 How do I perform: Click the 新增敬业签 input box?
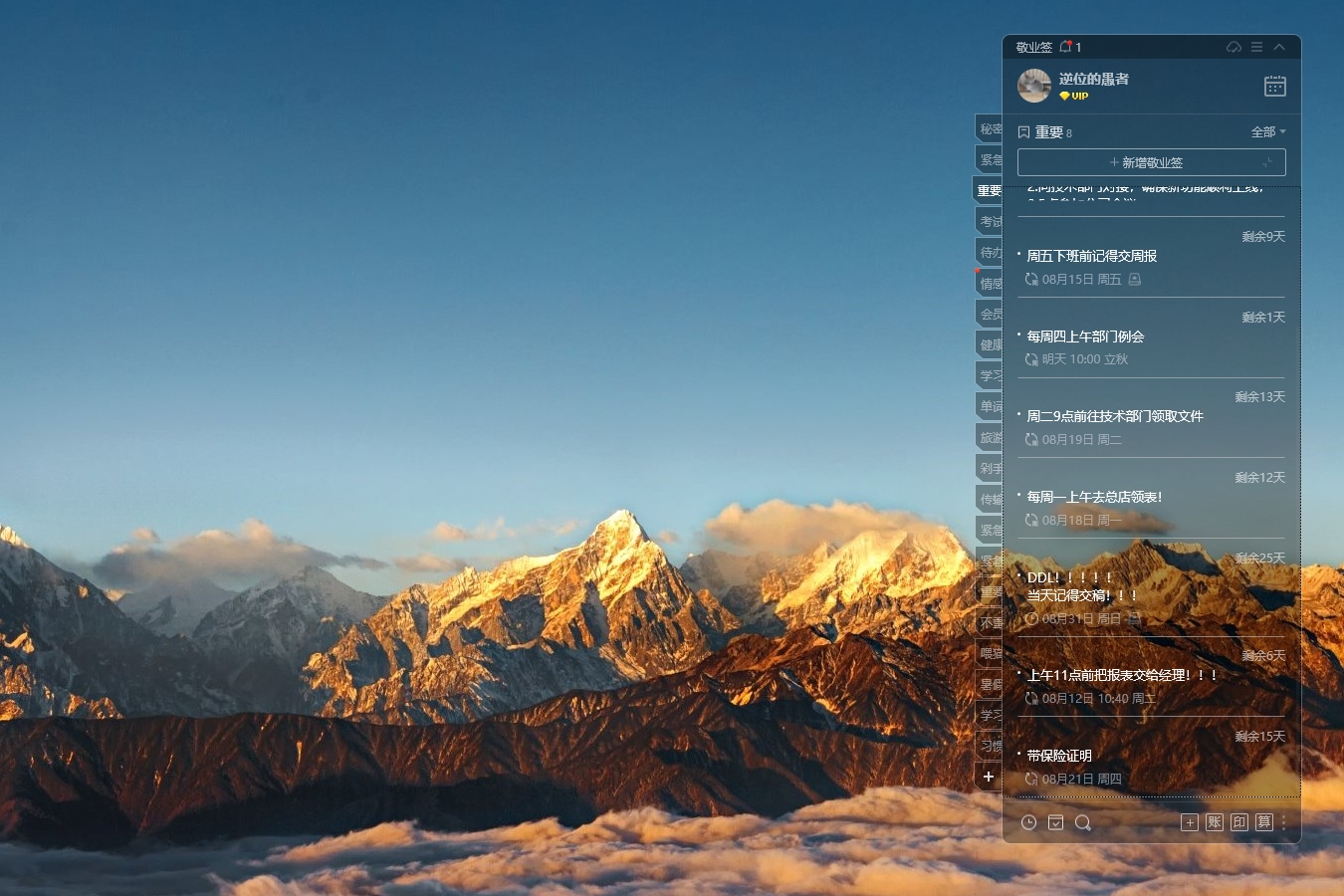(1152, 162)
